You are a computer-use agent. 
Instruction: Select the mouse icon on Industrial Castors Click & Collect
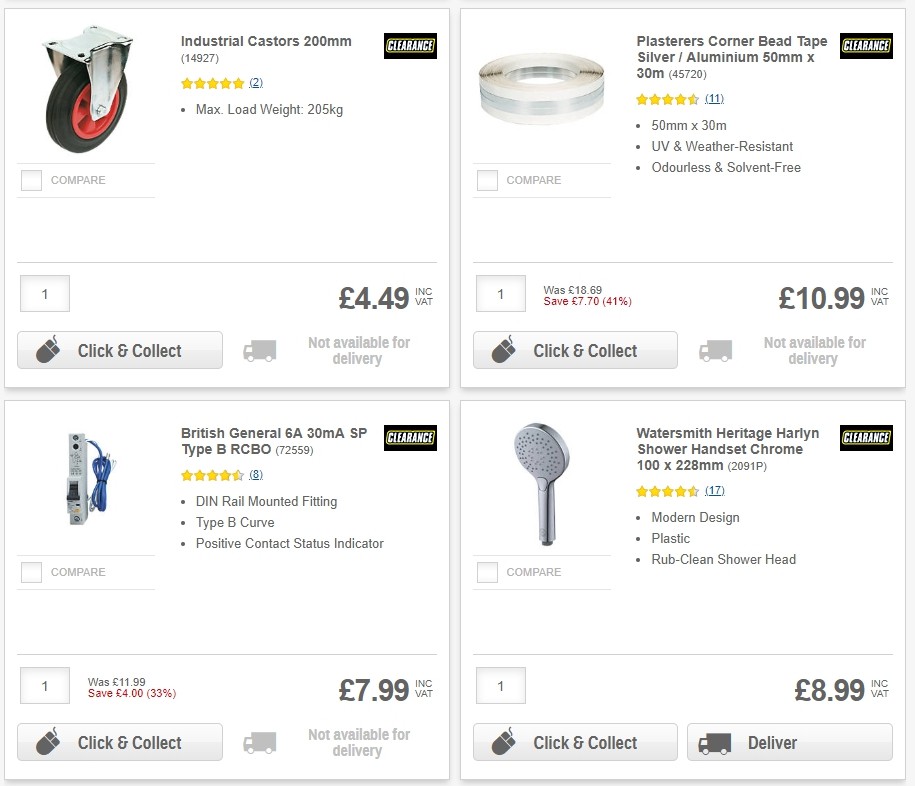click(x=49, y=350)
